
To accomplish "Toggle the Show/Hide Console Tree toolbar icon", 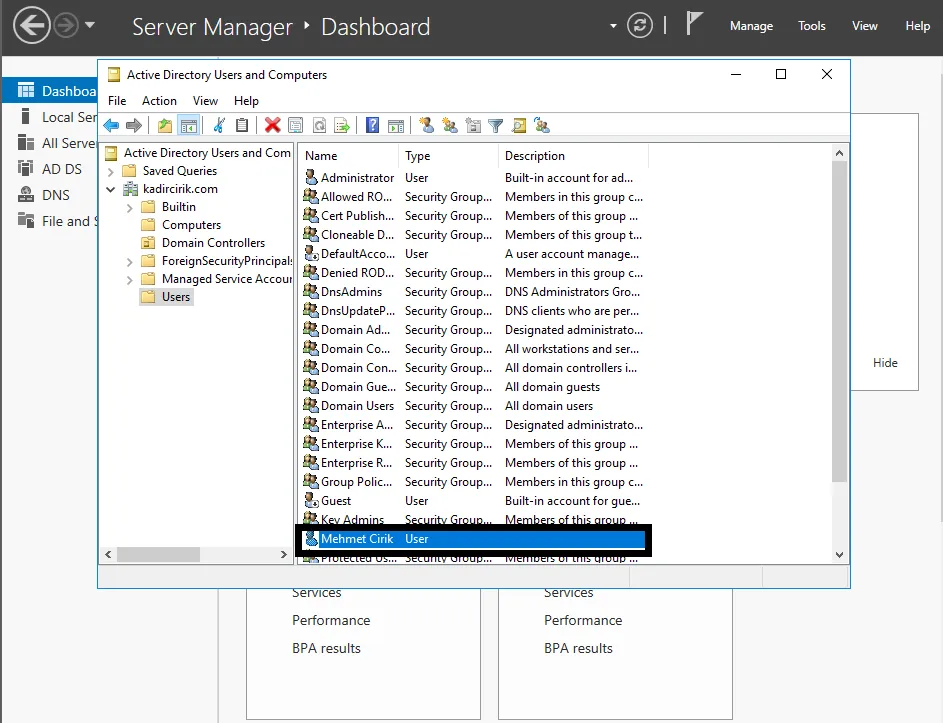I will (189, 125).
